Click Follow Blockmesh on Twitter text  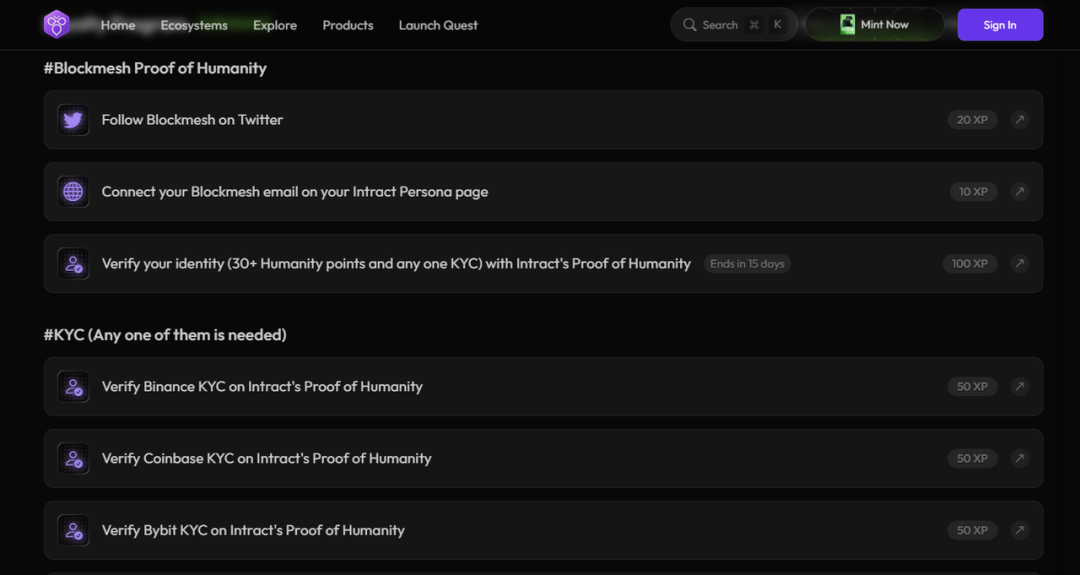(192, 120)
